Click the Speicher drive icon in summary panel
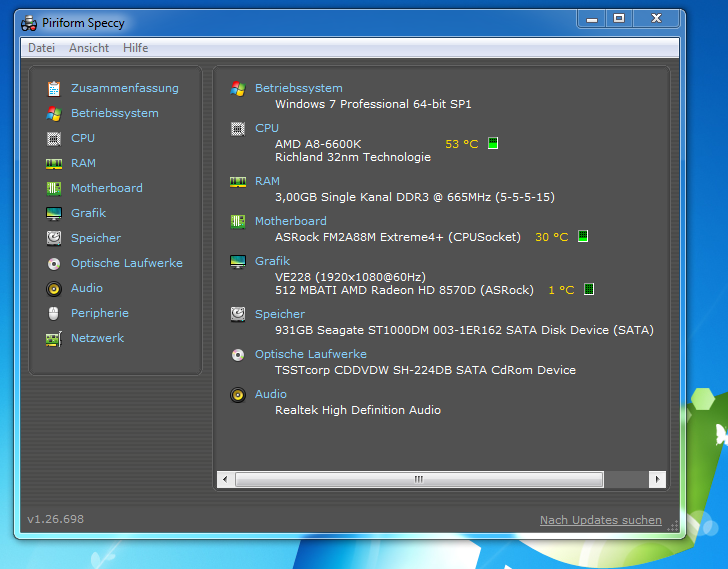The image size is (728, 569). (238, 314)
